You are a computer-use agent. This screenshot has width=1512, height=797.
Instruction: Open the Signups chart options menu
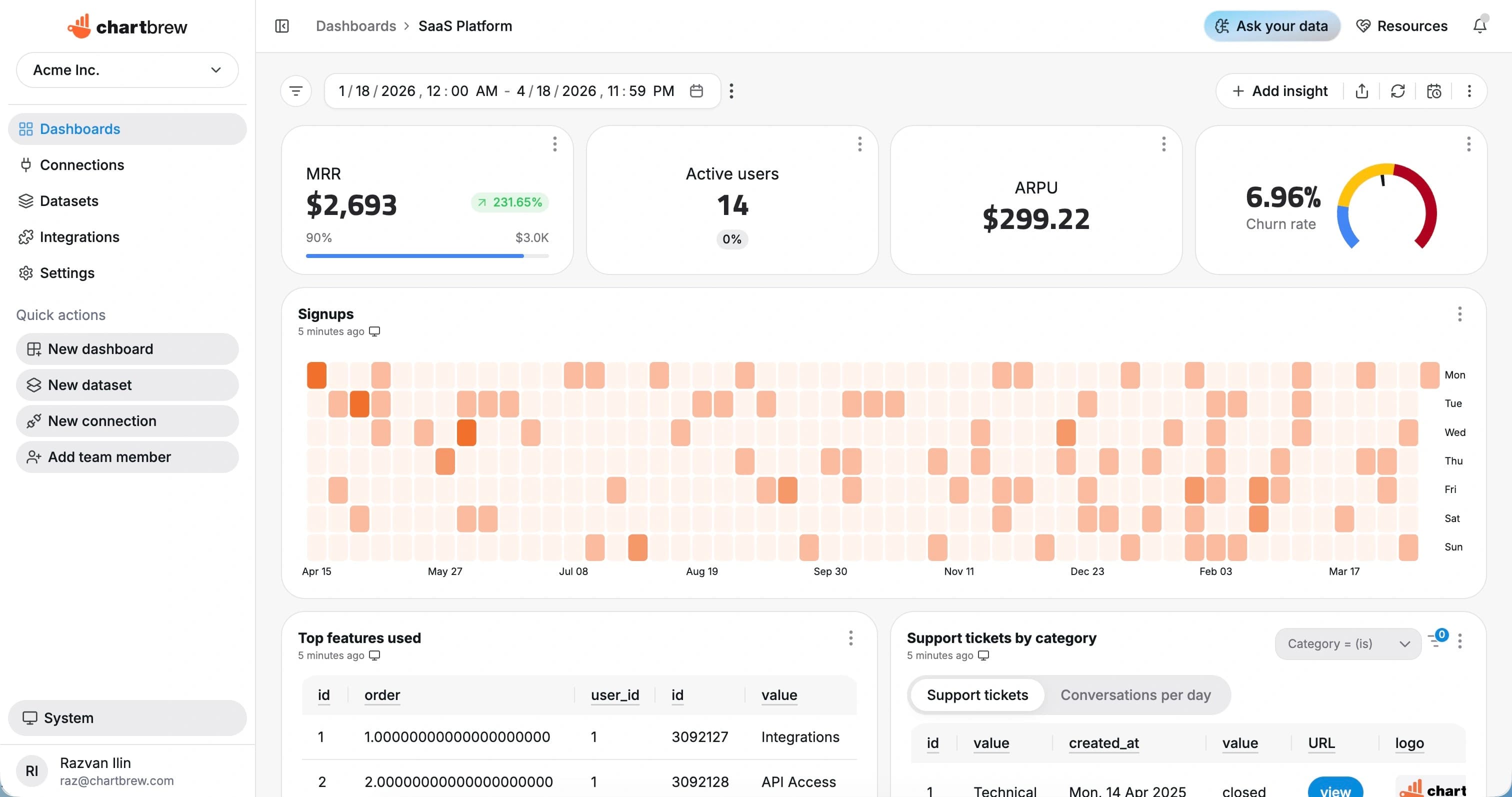(x=1460, y=314)
